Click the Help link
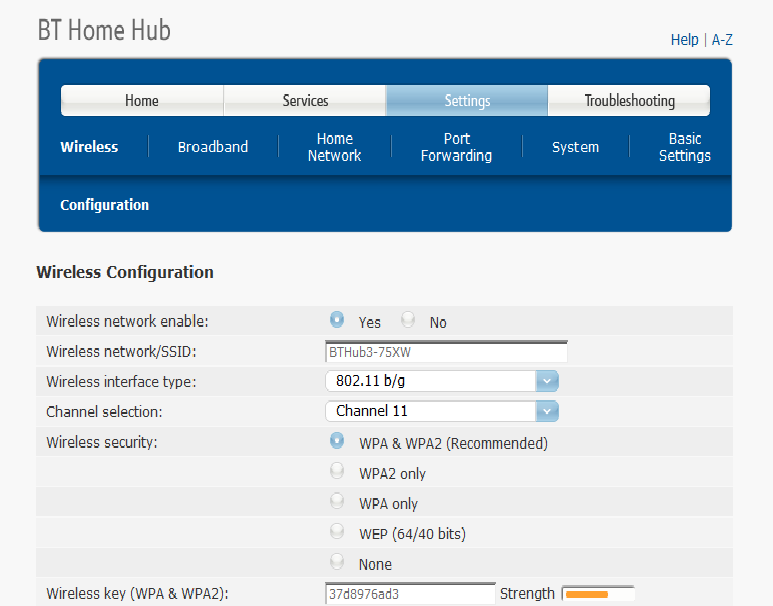This screenshot has height=606, width=773. tap(684, 39)
